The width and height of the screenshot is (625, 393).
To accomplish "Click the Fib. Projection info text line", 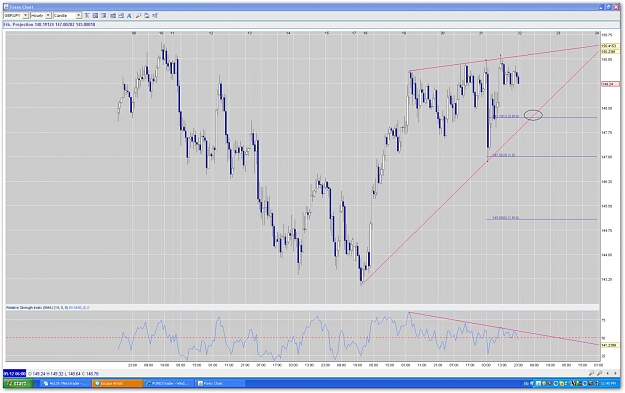I will pos(50,25).
